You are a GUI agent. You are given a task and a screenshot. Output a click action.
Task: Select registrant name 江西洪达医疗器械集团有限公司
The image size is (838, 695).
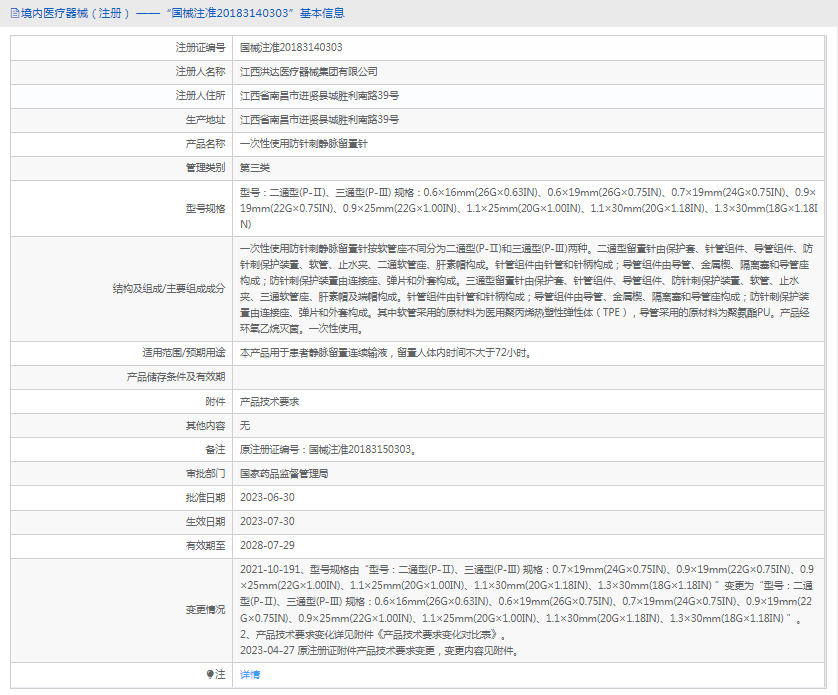(309, 72)
